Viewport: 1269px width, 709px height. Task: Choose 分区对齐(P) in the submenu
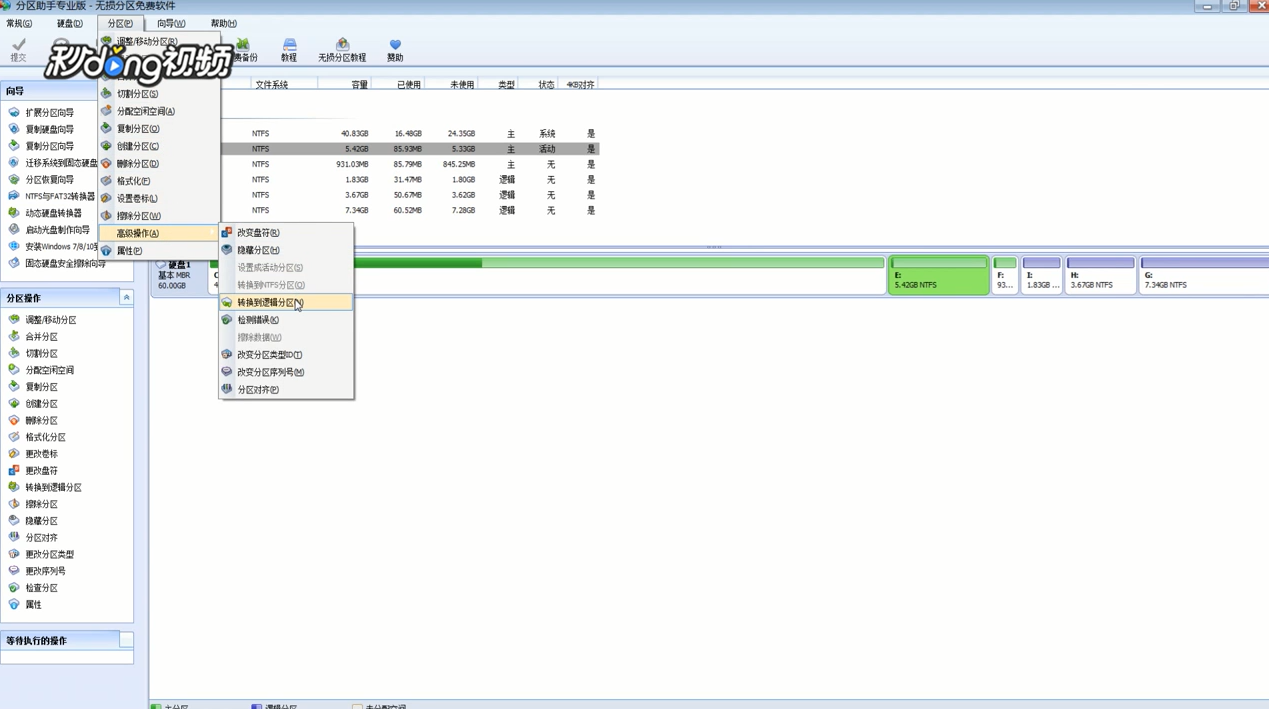(x=286, y=390)
